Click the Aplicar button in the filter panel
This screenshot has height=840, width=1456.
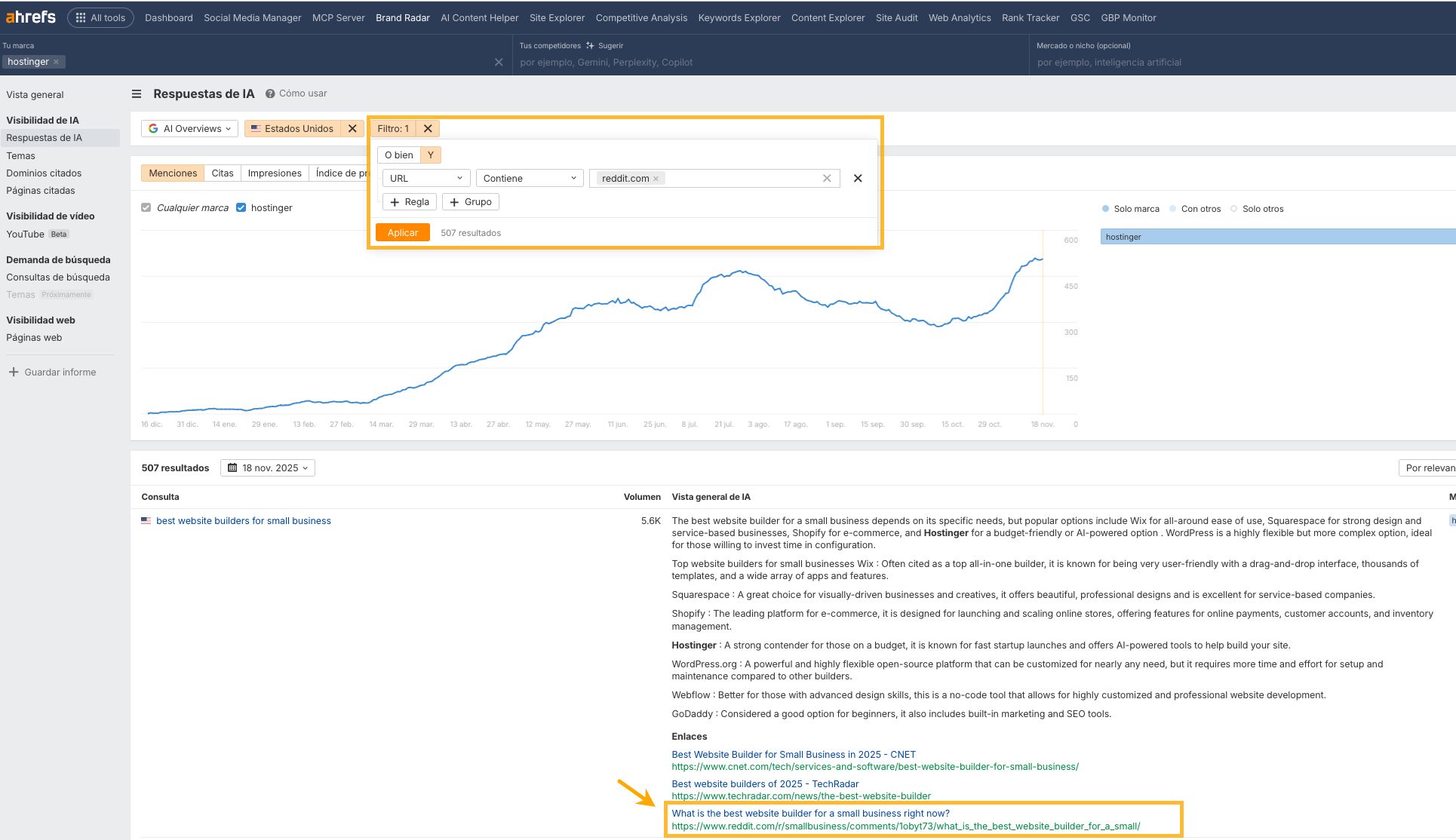tap(402, 232)
